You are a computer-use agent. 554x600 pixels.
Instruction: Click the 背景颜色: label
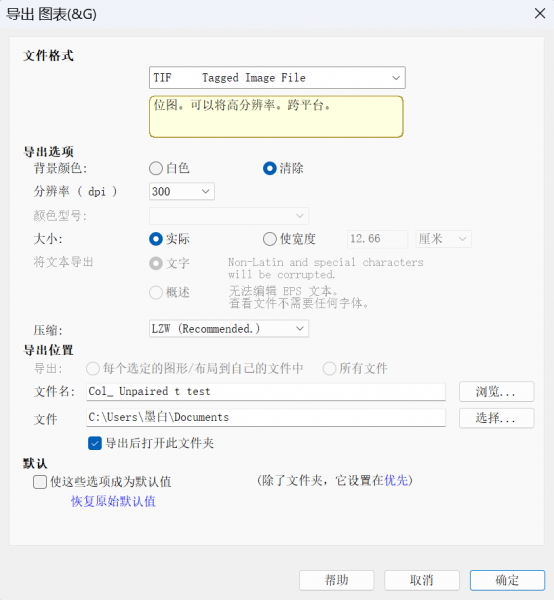coord(60,168)
